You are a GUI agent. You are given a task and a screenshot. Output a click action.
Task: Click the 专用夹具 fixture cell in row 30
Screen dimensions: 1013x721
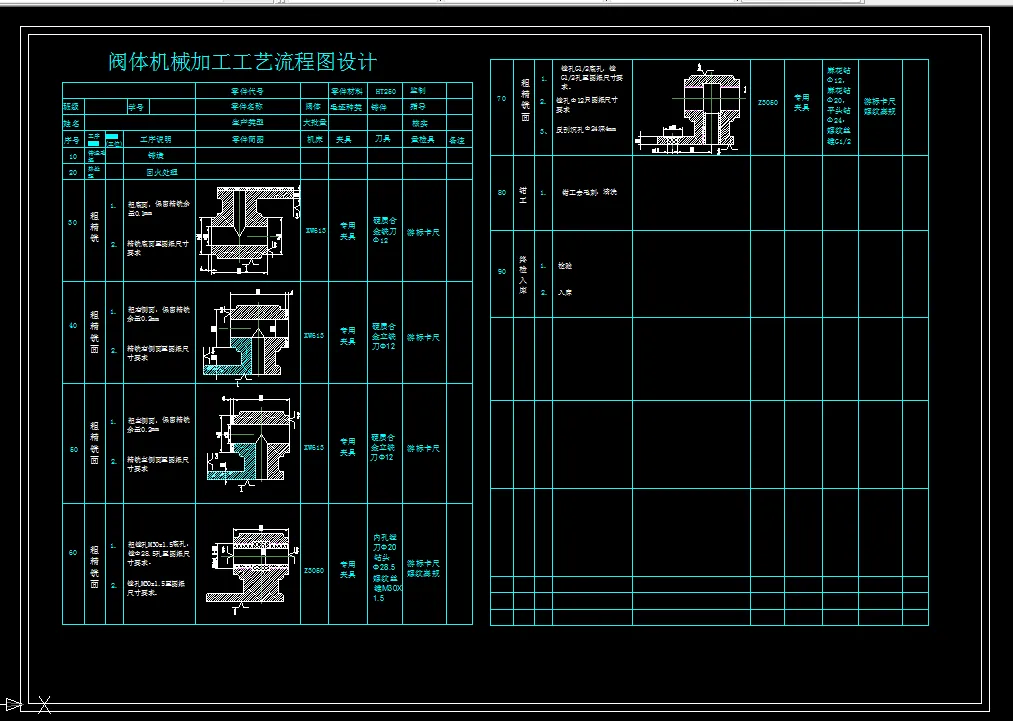click(348, 231)
